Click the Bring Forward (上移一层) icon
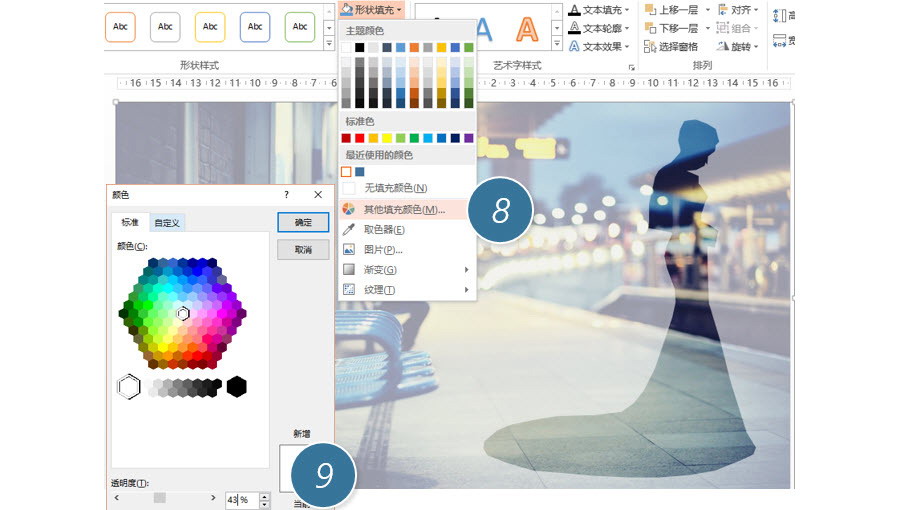Image resolution: width=900 pixels, height=510 pixels. [x=651, y=10]
